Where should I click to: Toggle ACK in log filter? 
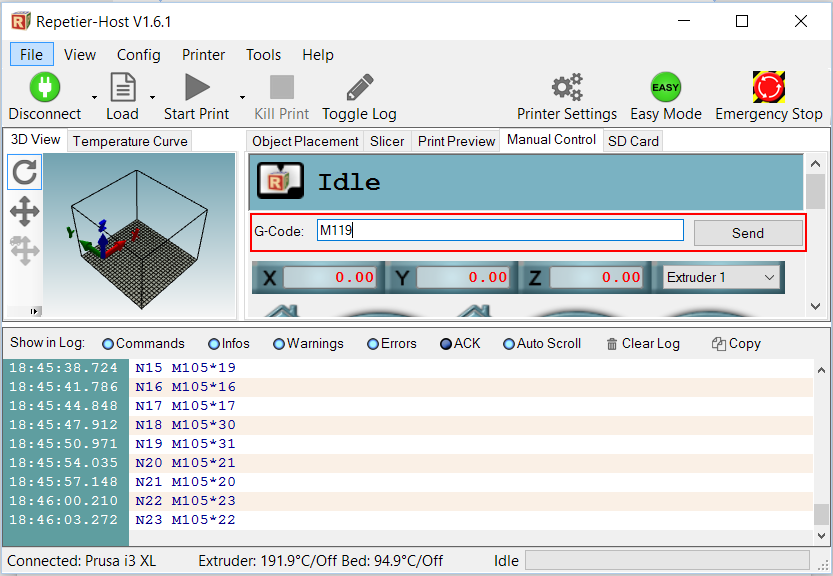point(460,344)
